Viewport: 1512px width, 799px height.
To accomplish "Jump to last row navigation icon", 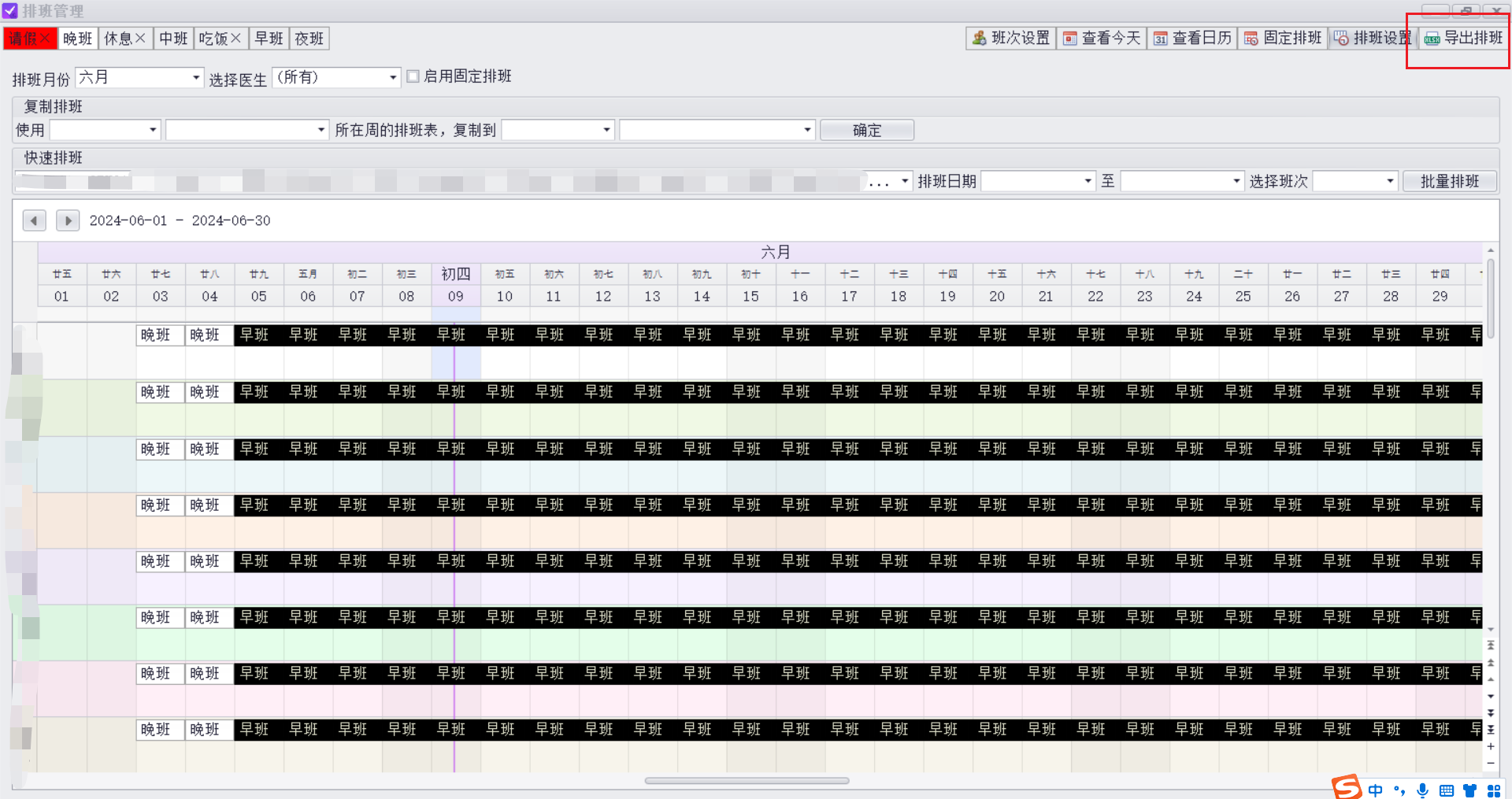I will pyautogui.click(x=1490, y=730).
